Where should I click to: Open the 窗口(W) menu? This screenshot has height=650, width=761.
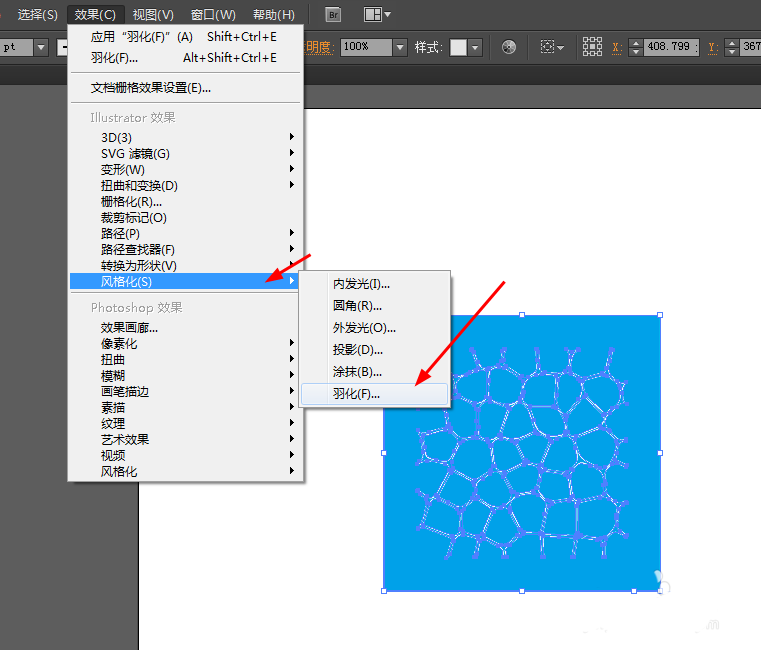pyautogui.click(x=213, y=14)
